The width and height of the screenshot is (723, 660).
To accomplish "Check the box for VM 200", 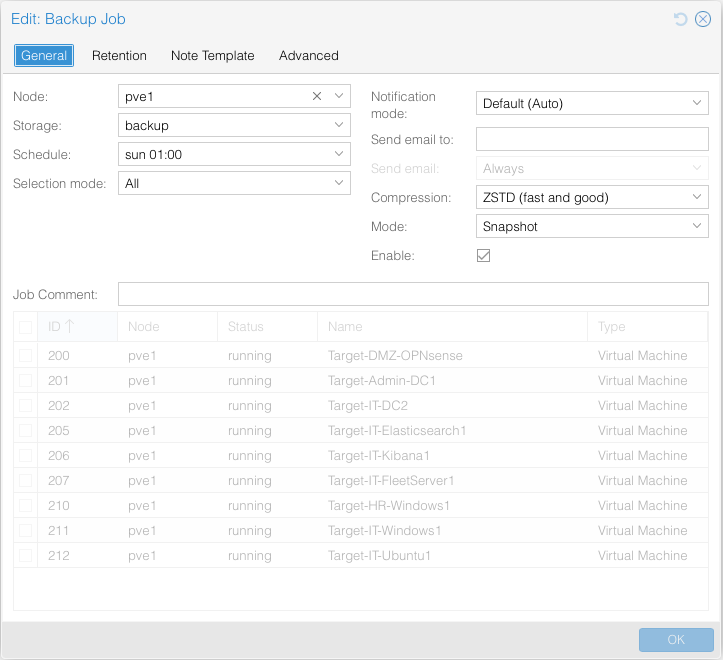I will coord(26,355).
